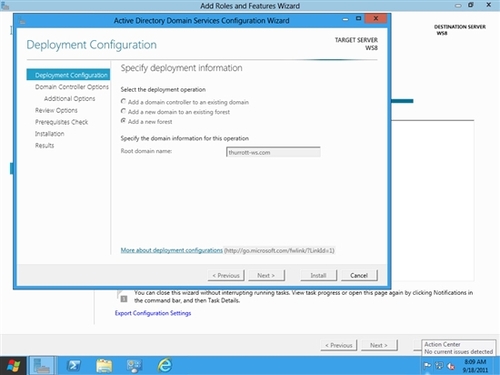Minimize the AD DS Configuration Wizard window
The width and height of the screenshot is (500, 375).
coord(345,19)
